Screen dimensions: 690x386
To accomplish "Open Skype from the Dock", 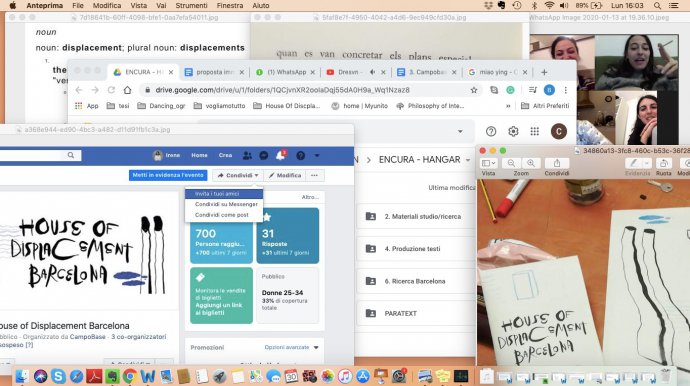I will click(58, 376).
